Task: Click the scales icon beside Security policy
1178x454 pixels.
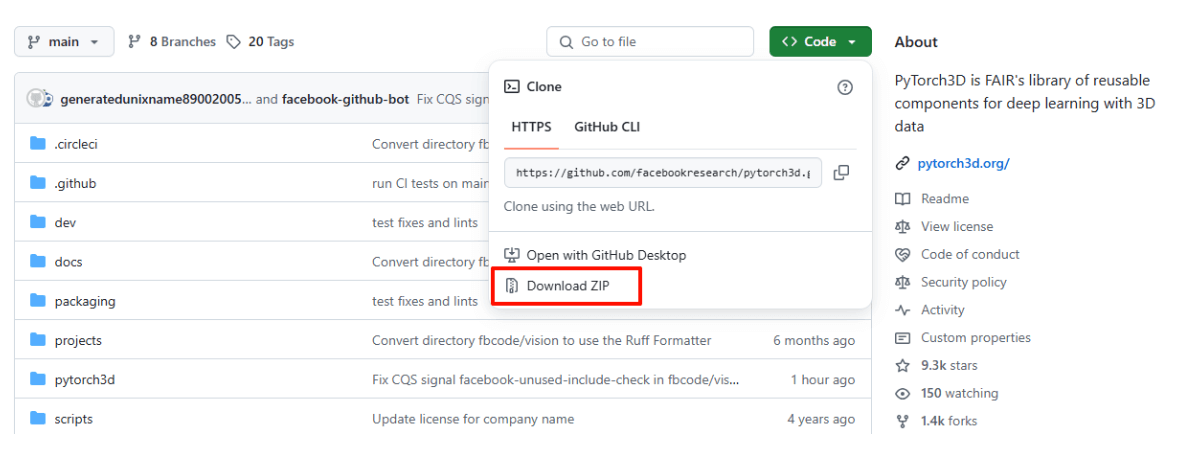Action: point(902,282)
